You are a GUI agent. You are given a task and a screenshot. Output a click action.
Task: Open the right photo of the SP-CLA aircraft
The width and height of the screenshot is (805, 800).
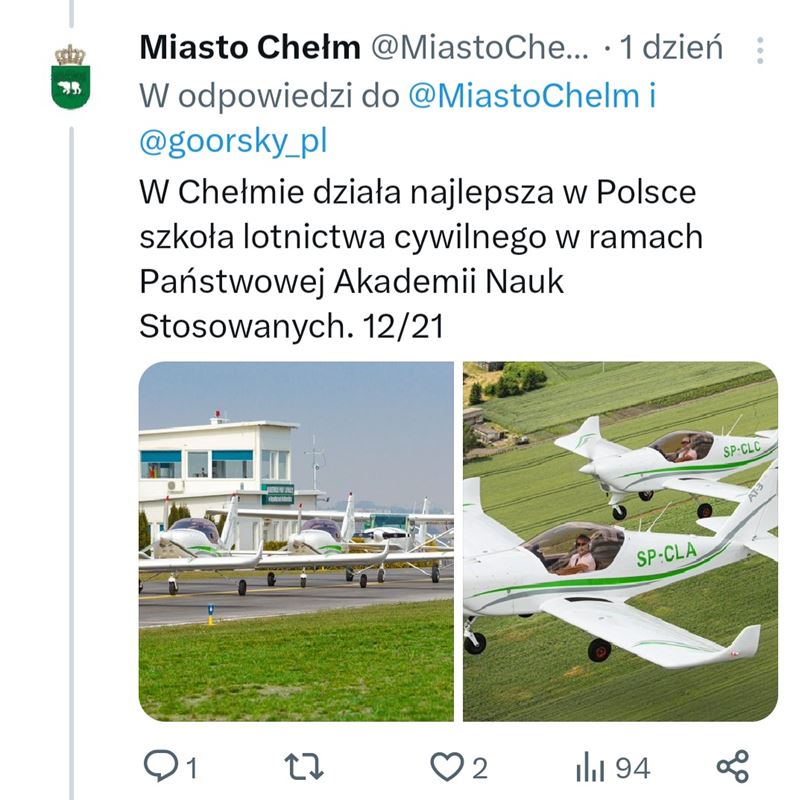[x=620, y=541]
